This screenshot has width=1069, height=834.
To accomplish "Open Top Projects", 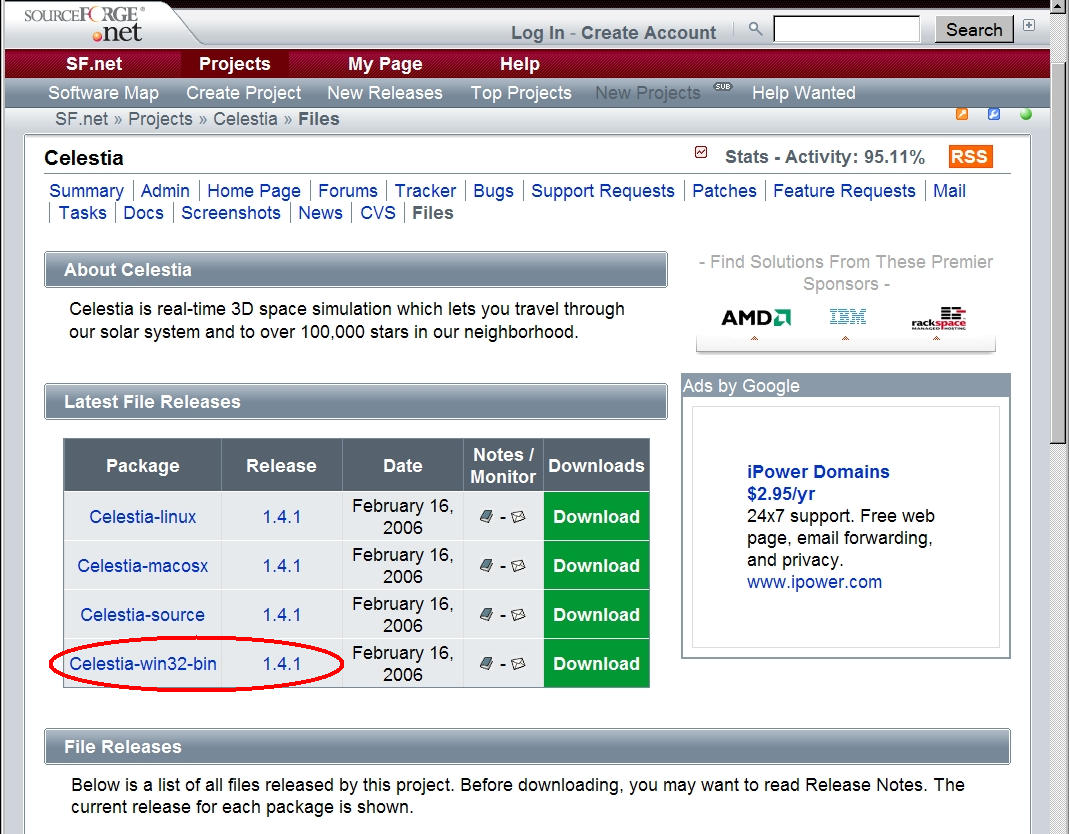I will tap(521, 93).
